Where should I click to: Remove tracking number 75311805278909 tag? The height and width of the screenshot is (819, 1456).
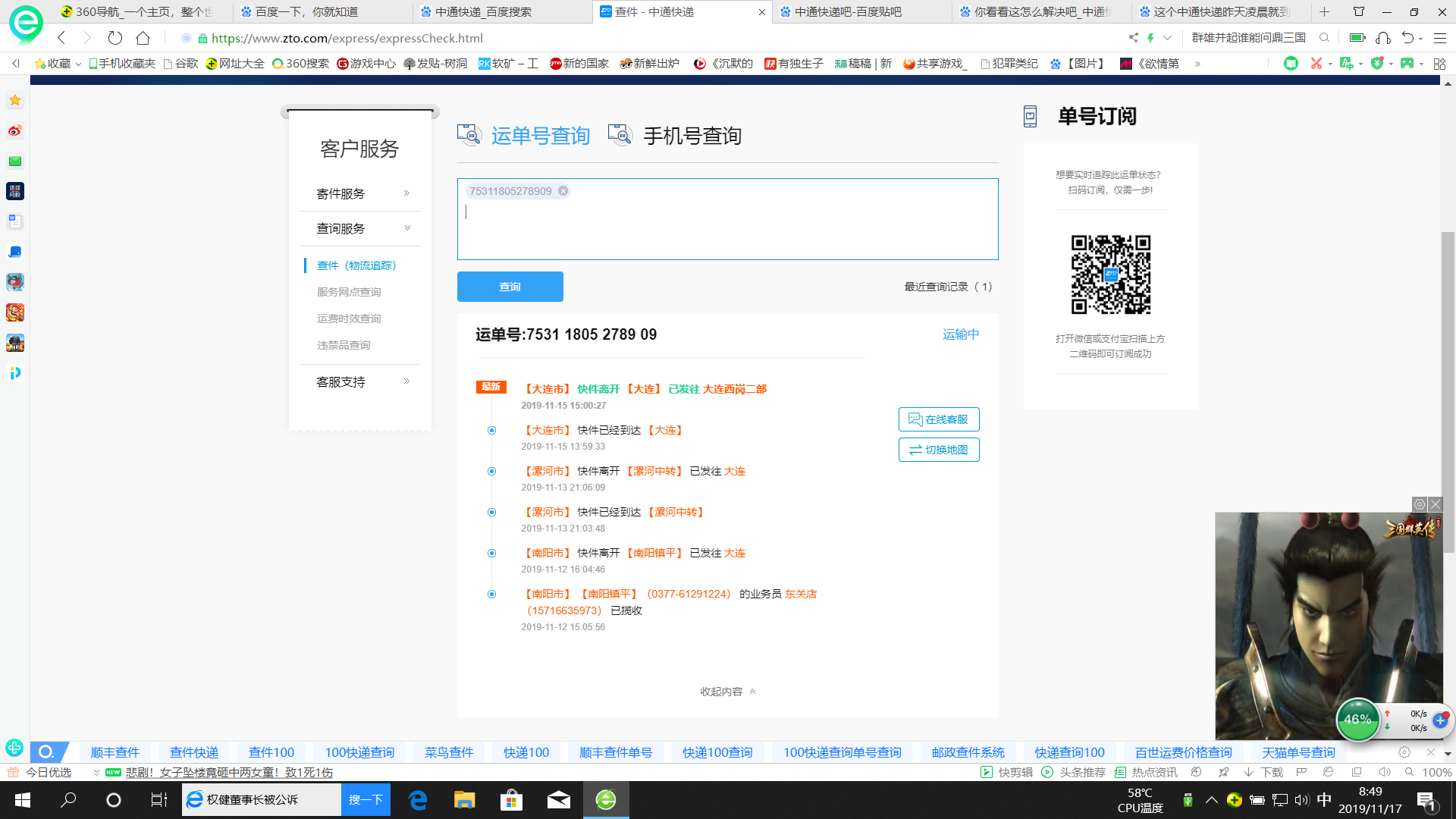[x=563, y=191]
